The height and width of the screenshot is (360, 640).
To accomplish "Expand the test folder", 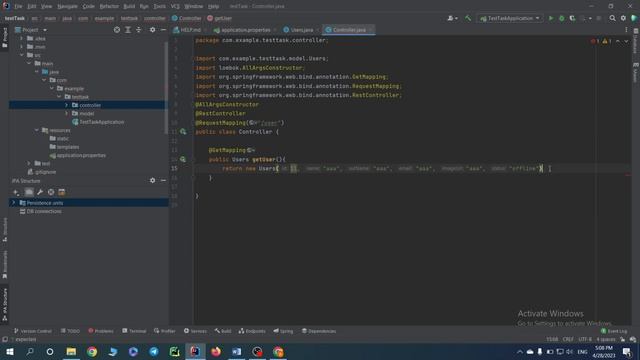I will coord(29,163).
